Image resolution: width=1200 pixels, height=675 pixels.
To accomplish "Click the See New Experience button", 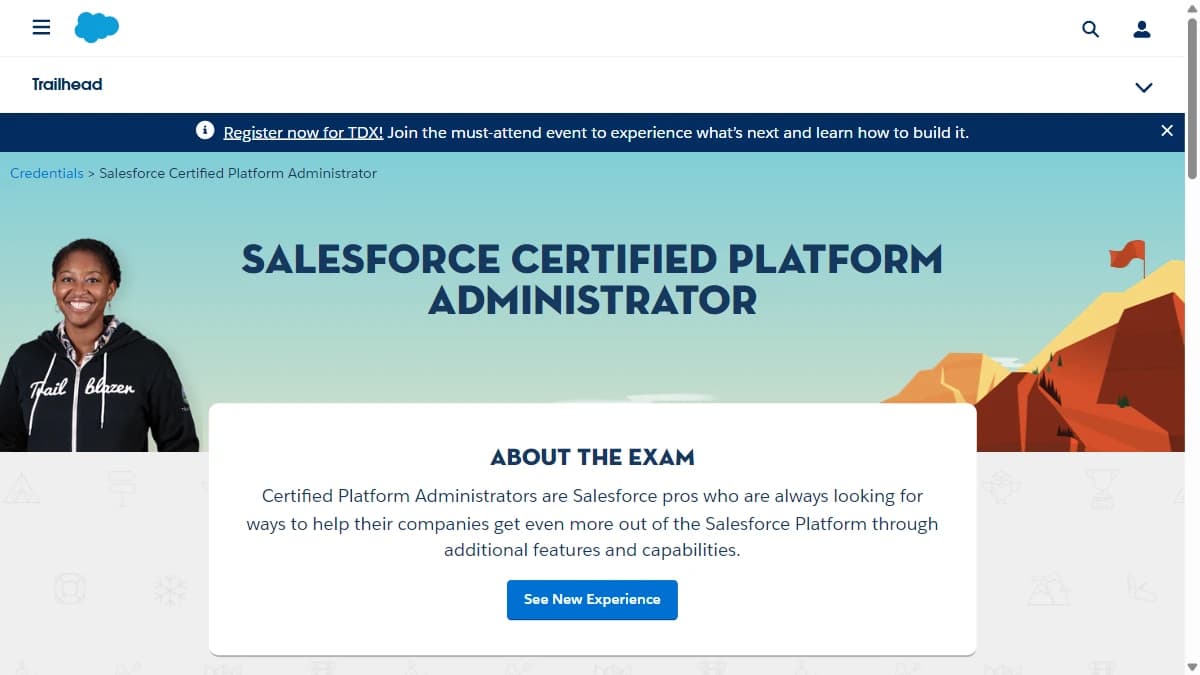I will (x=592, y=600).
